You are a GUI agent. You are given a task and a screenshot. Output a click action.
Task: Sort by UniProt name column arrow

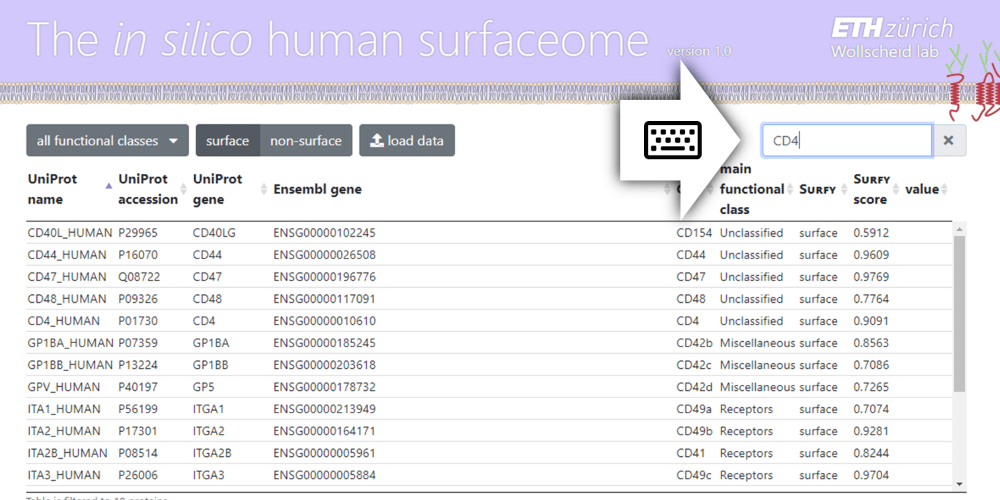108,186
